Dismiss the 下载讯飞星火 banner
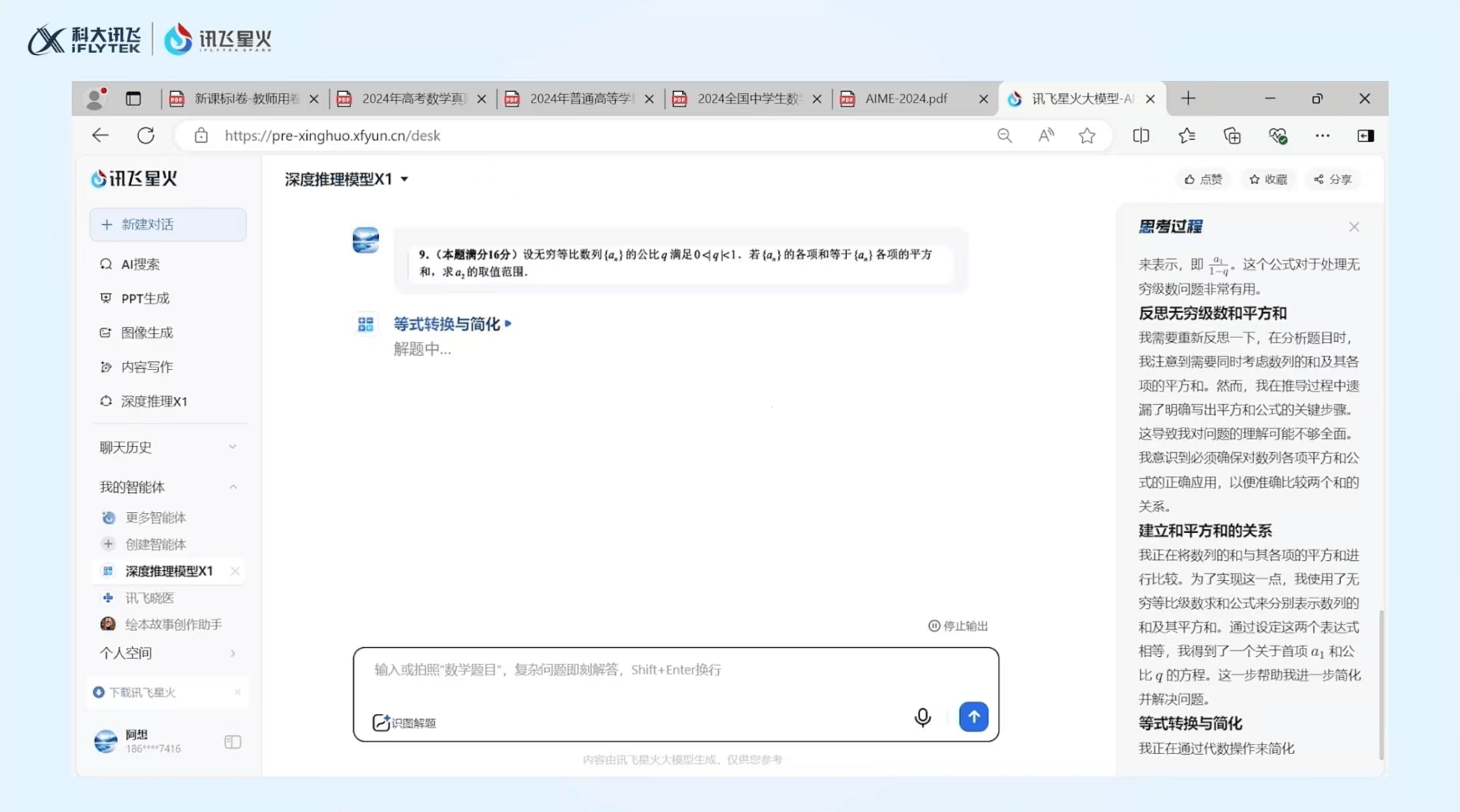The height and width of the screenshot is (812, 1460). (x=237, y=691)
